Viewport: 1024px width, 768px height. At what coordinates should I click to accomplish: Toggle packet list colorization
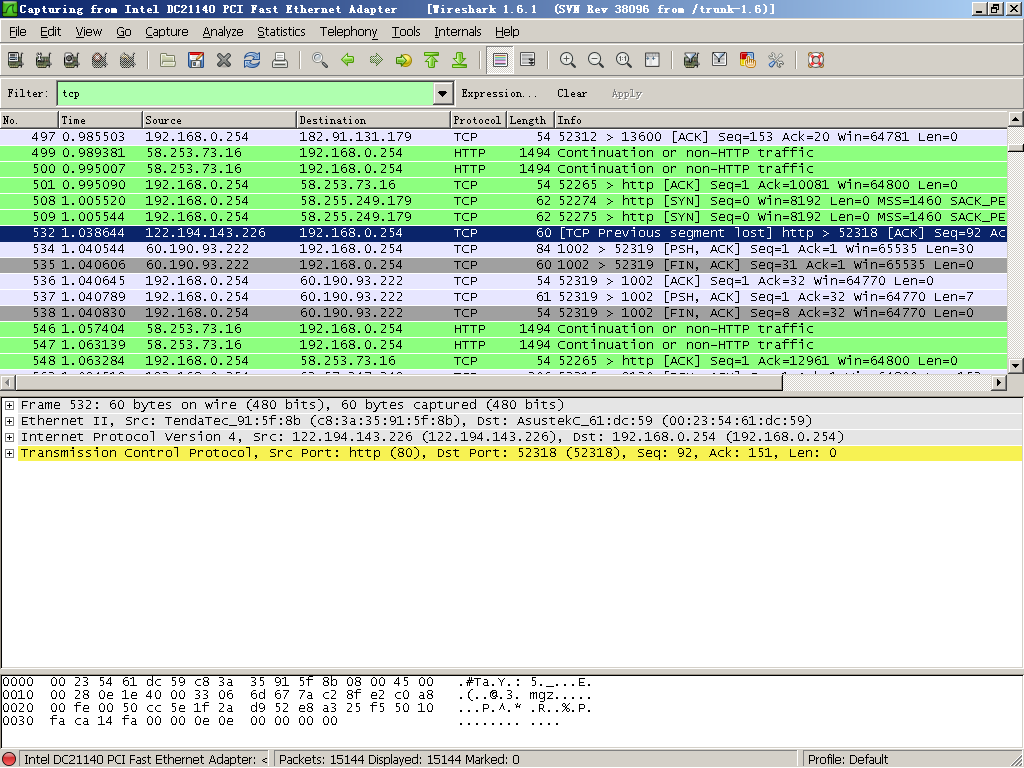click(500, 61)
